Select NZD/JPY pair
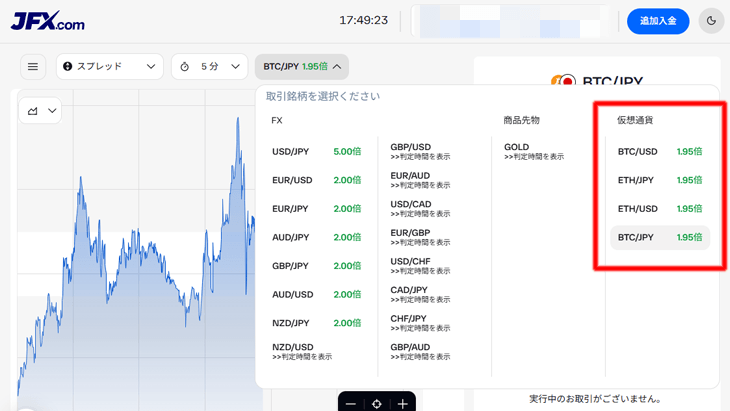730x411 pixels. point(317,323)
